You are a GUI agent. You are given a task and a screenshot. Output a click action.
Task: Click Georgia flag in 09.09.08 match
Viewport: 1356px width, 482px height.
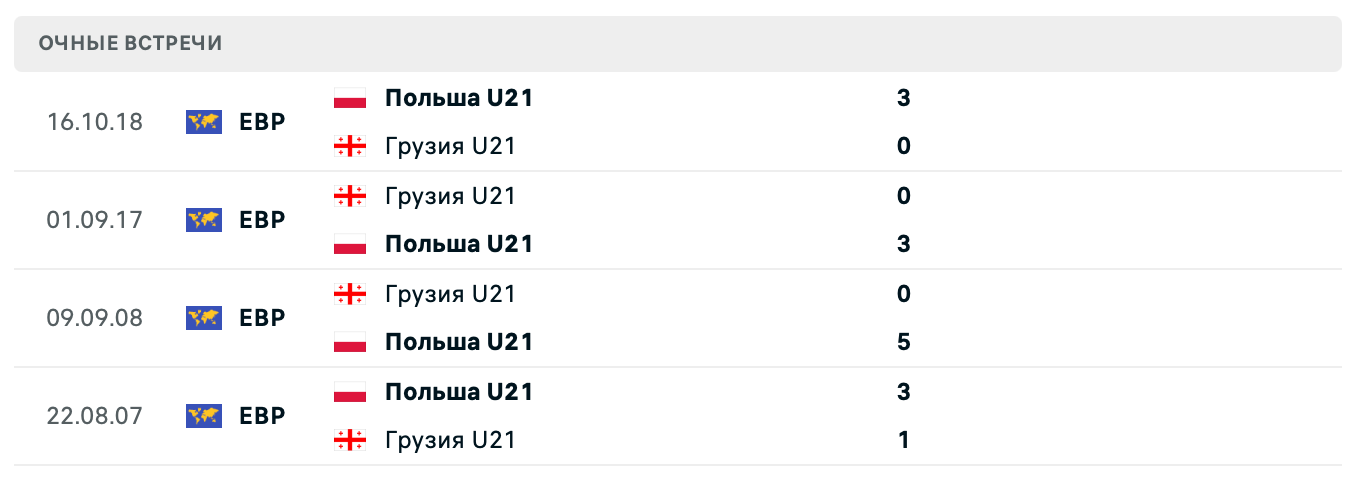point(349,294)
